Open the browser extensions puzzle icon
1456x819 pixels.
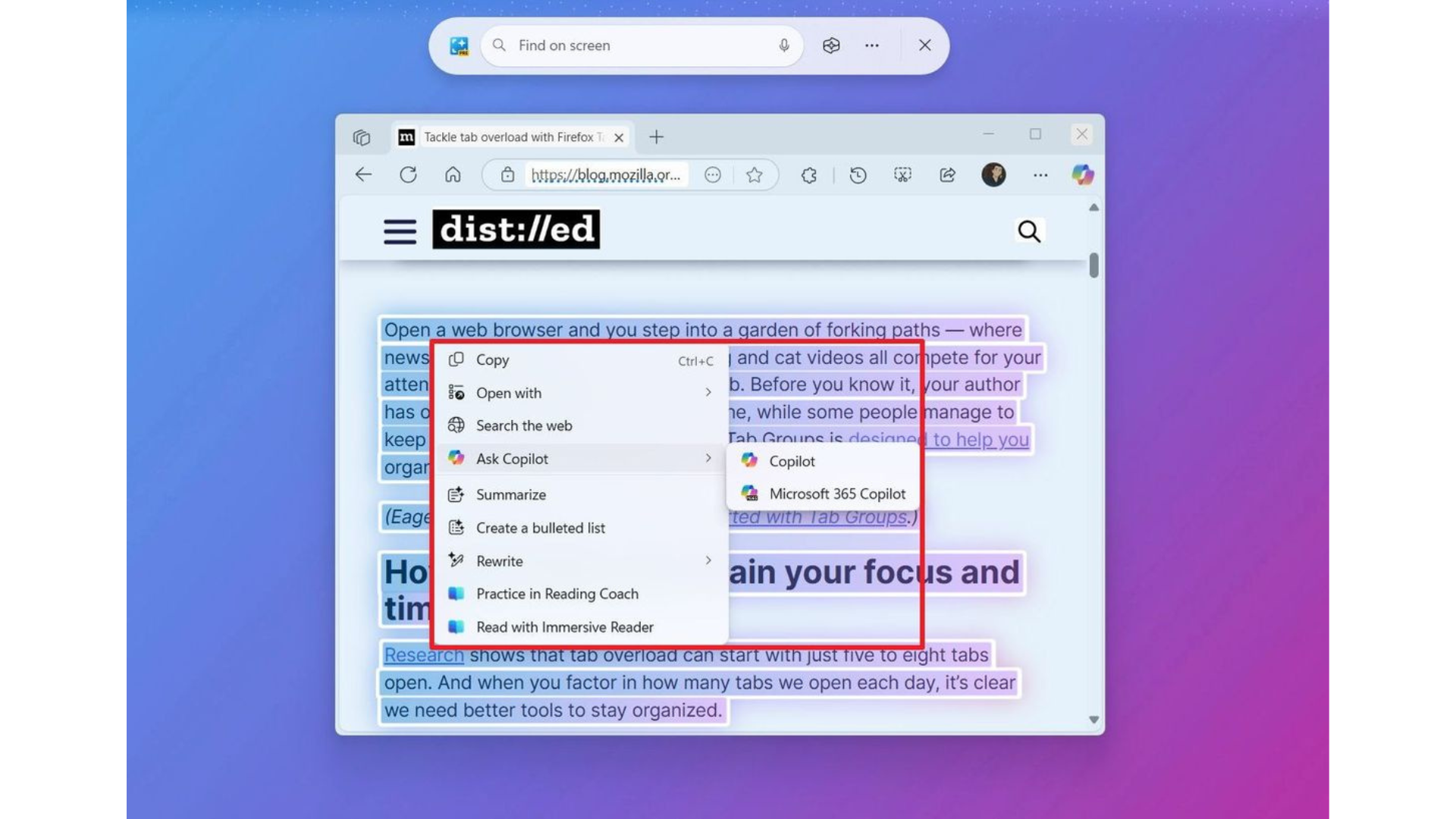pos(808,175)
